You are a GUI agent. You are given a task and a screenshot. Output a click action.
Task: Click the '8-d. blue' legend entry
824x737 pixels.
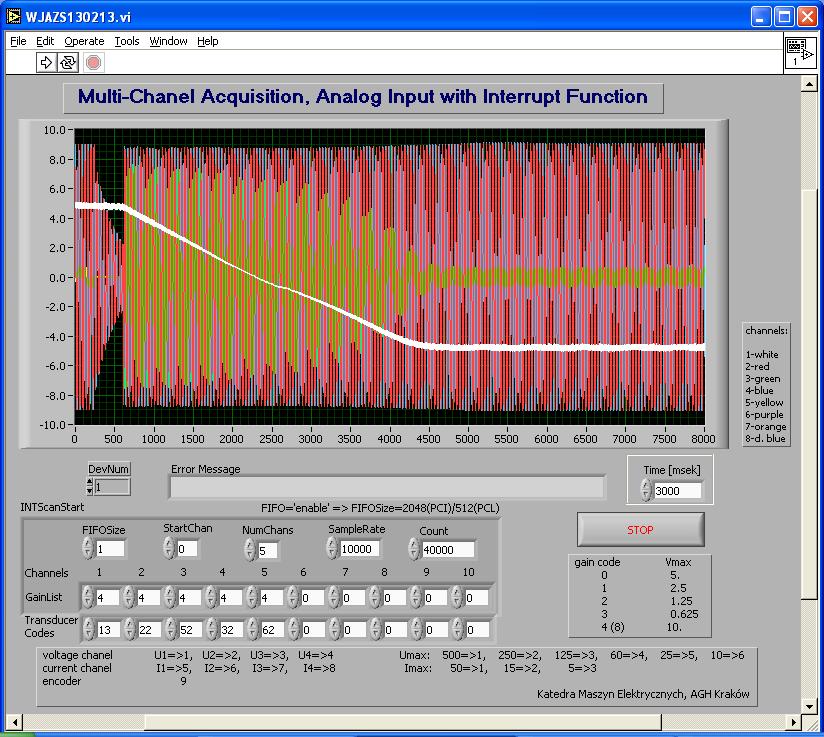click(765, 438)
